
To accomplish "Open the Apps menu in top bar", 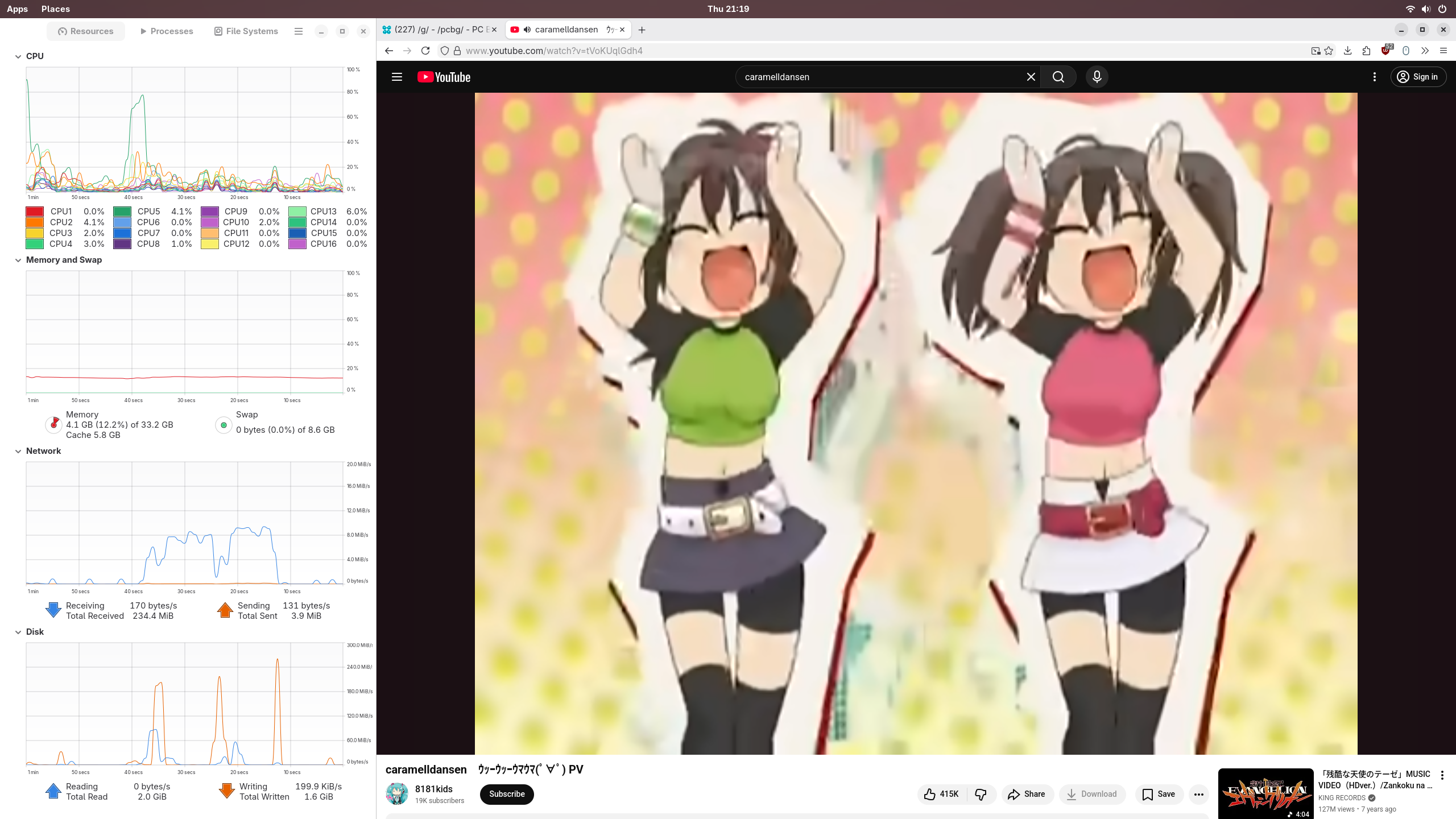I will (17, 9).
